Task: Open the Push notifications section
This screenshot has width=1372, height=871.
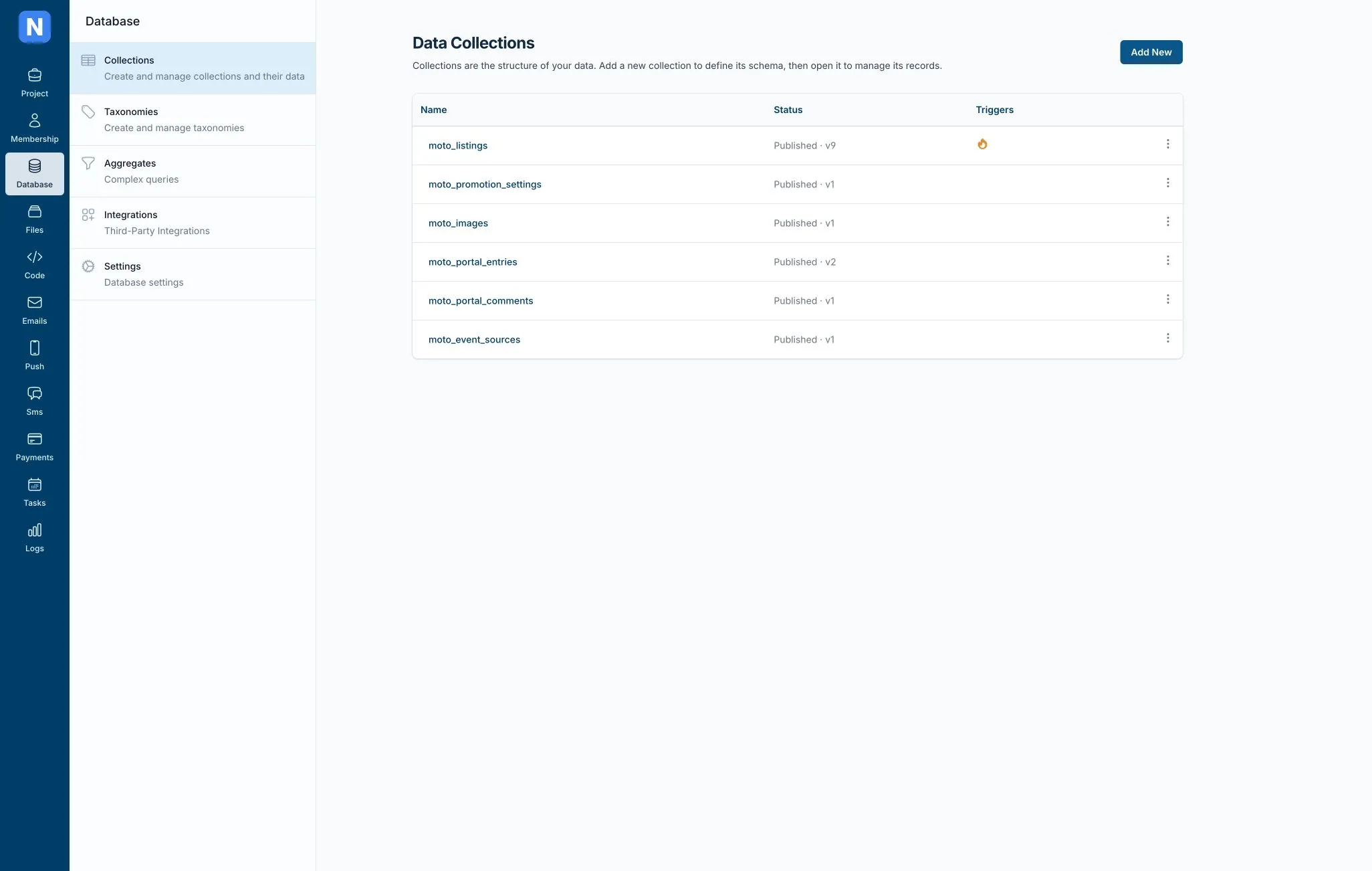Action: click(35, 356)
